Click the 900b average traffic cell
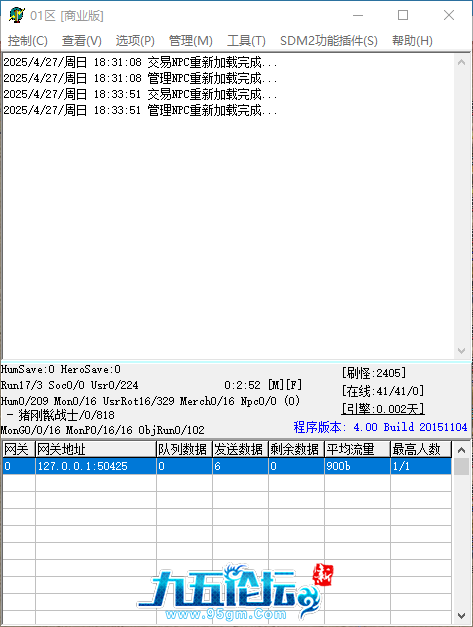 [357, 466]
